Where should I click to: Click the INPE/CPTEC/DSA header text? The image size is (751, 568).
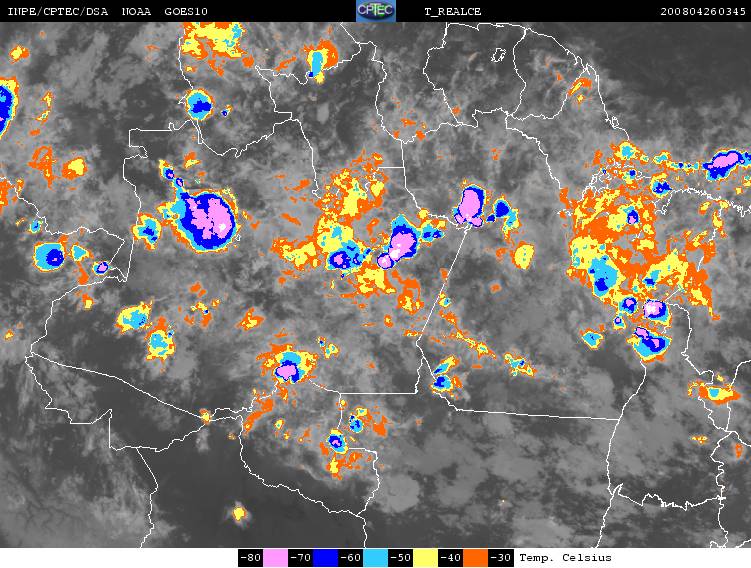[58, 11]
